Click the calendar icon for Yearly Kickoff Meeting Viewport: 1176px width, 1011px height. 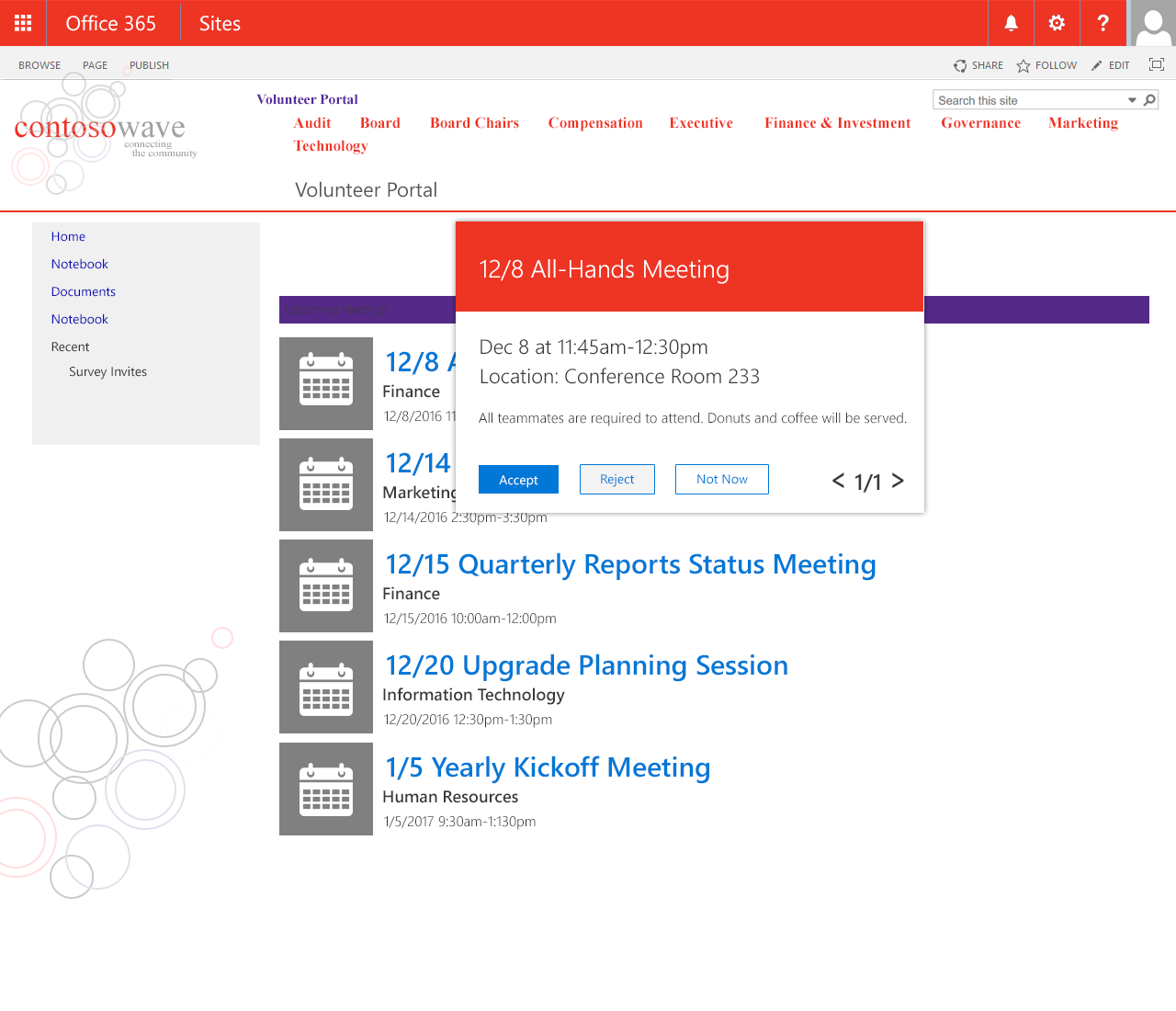click(x=326, y=789)
